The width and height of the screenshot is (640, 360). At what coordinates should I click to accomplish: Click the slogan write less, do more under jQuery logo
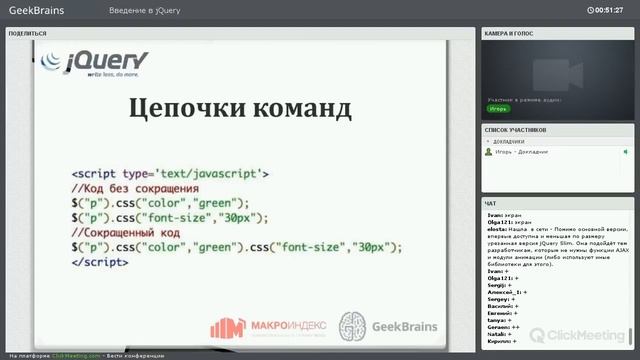click(113, 74)
